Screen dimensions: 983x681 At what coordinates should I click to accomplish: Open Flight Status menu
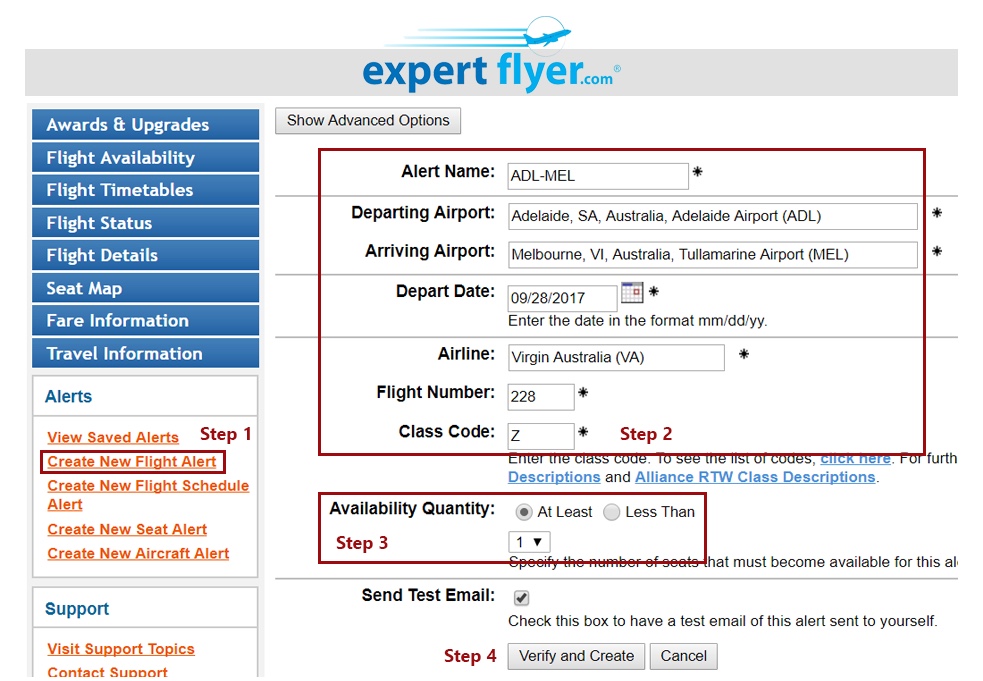(145, 223)
